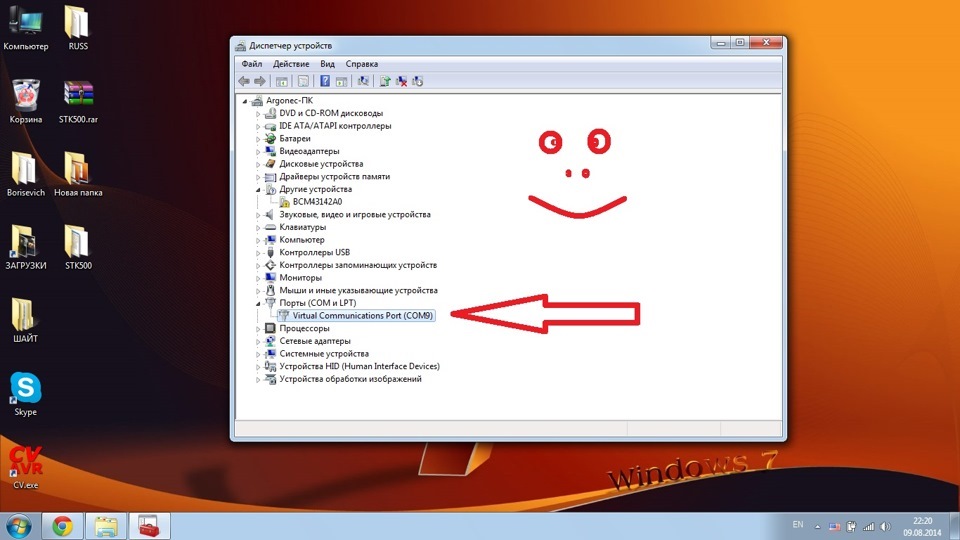Expand the Процессоры node
Screen dimensions: 960x540
258,329
